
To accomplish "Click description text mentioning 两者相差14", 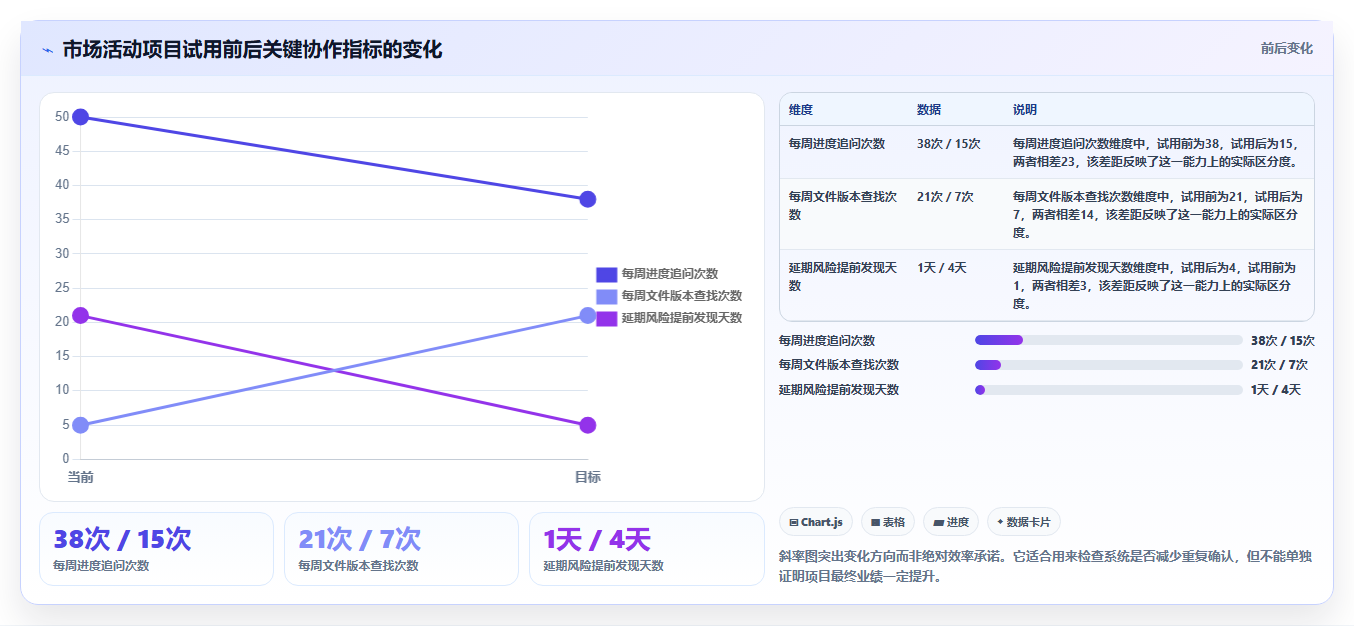I will tap(1158, 215).
